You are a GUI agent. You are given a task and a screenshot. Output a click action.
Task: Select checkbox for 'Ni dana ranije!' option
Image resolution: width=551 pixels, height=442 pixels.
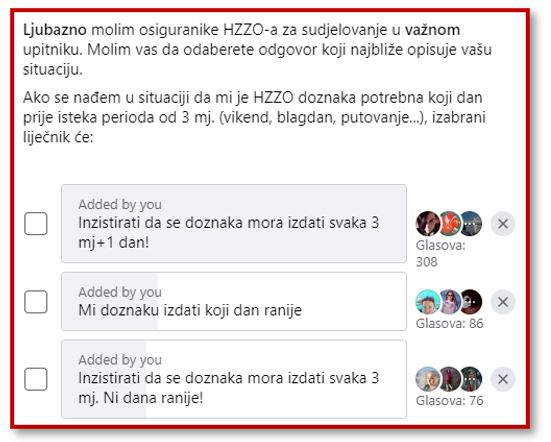pyautogui.click(x=36, y=379)
